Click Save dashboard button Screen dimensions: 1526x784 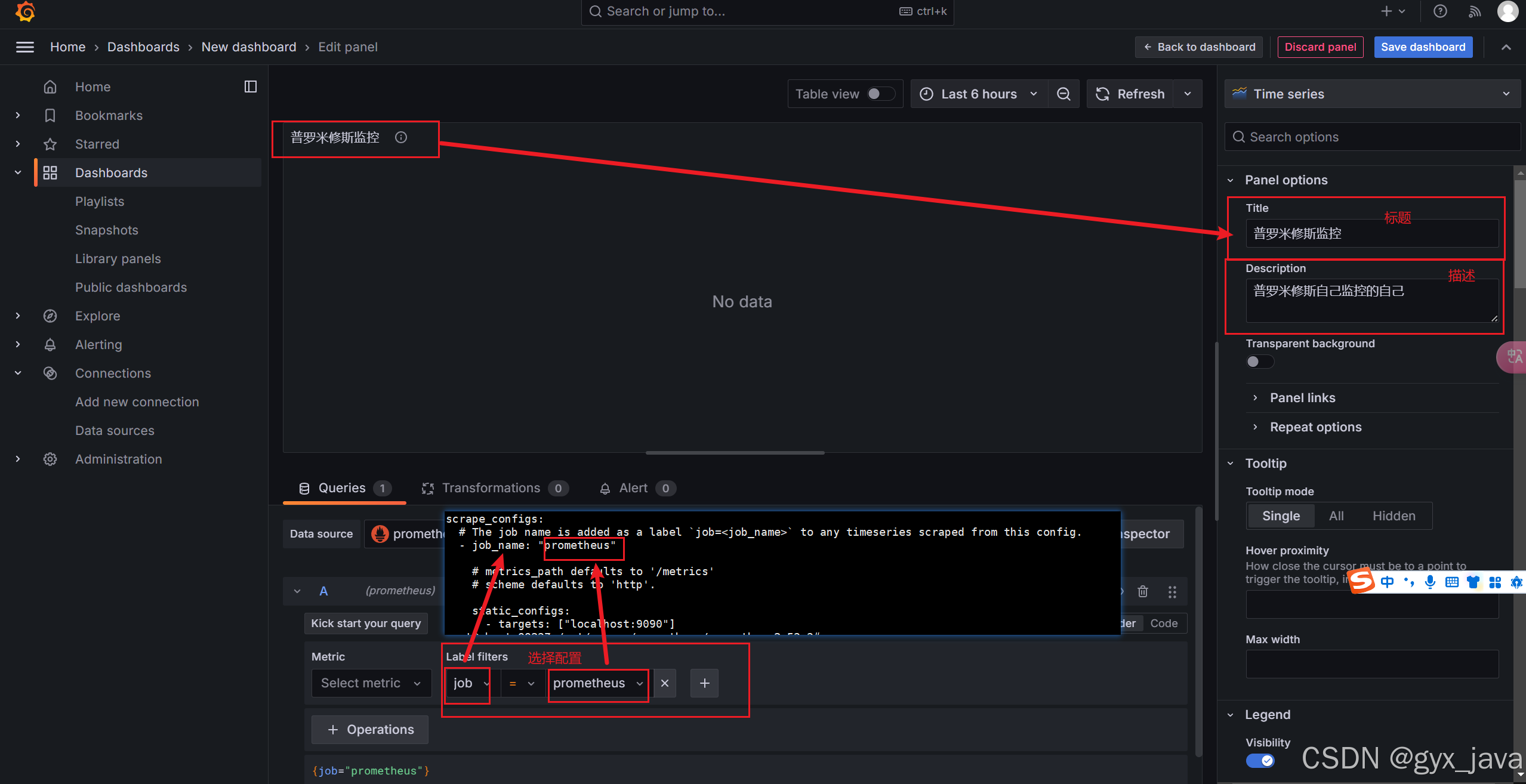pos(1422,47)
